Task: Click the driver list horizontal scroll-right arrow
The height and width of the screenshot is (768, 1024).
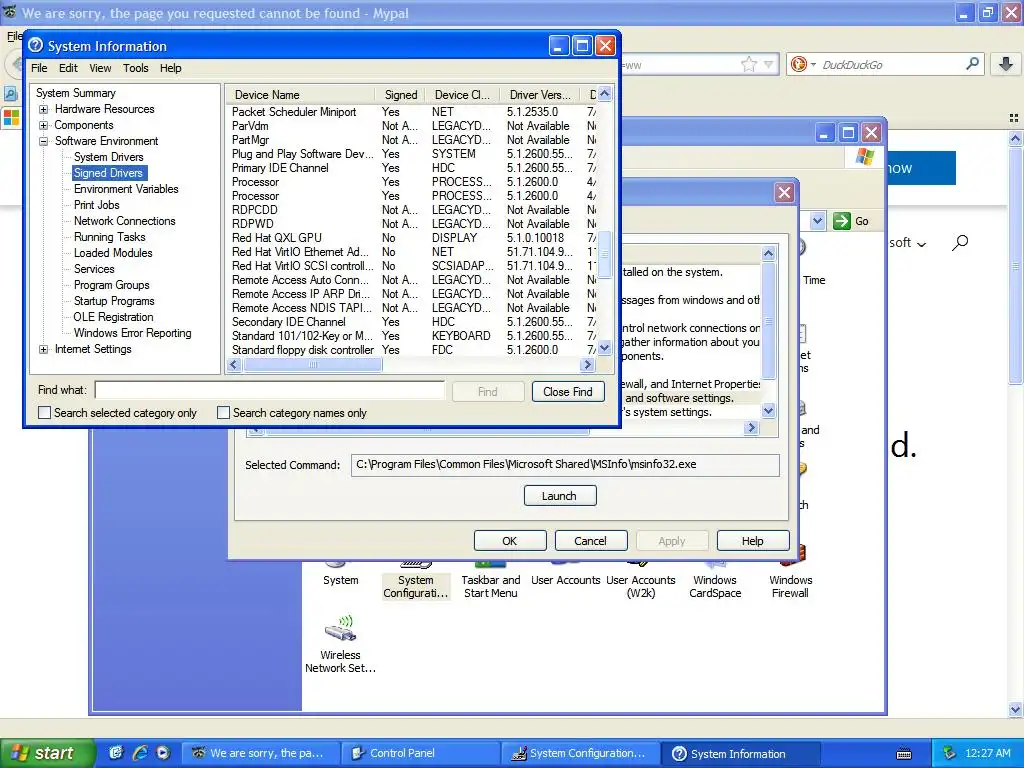Action: pyautogui.click(x=587, y=365)
